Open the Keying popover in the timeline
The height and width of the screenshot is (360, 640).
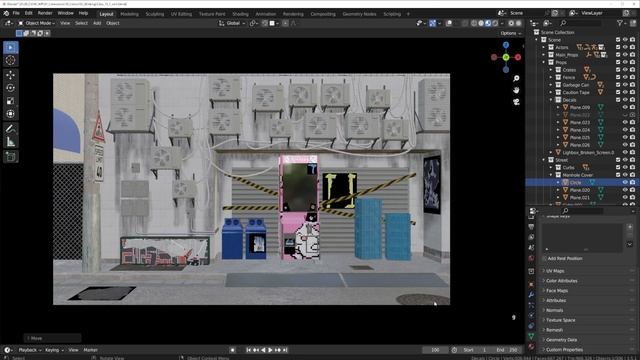(x=54, y=350)
